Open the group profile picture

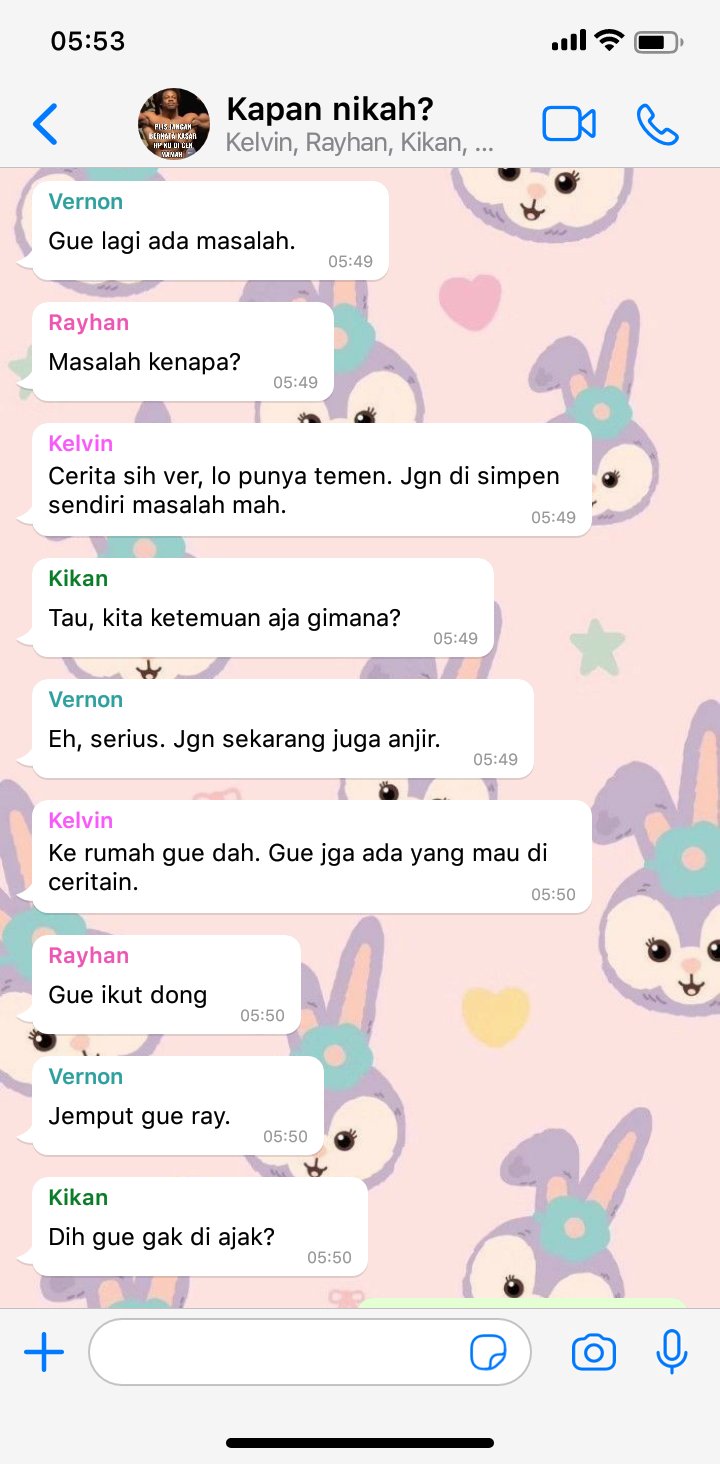[x=174, y=124]
